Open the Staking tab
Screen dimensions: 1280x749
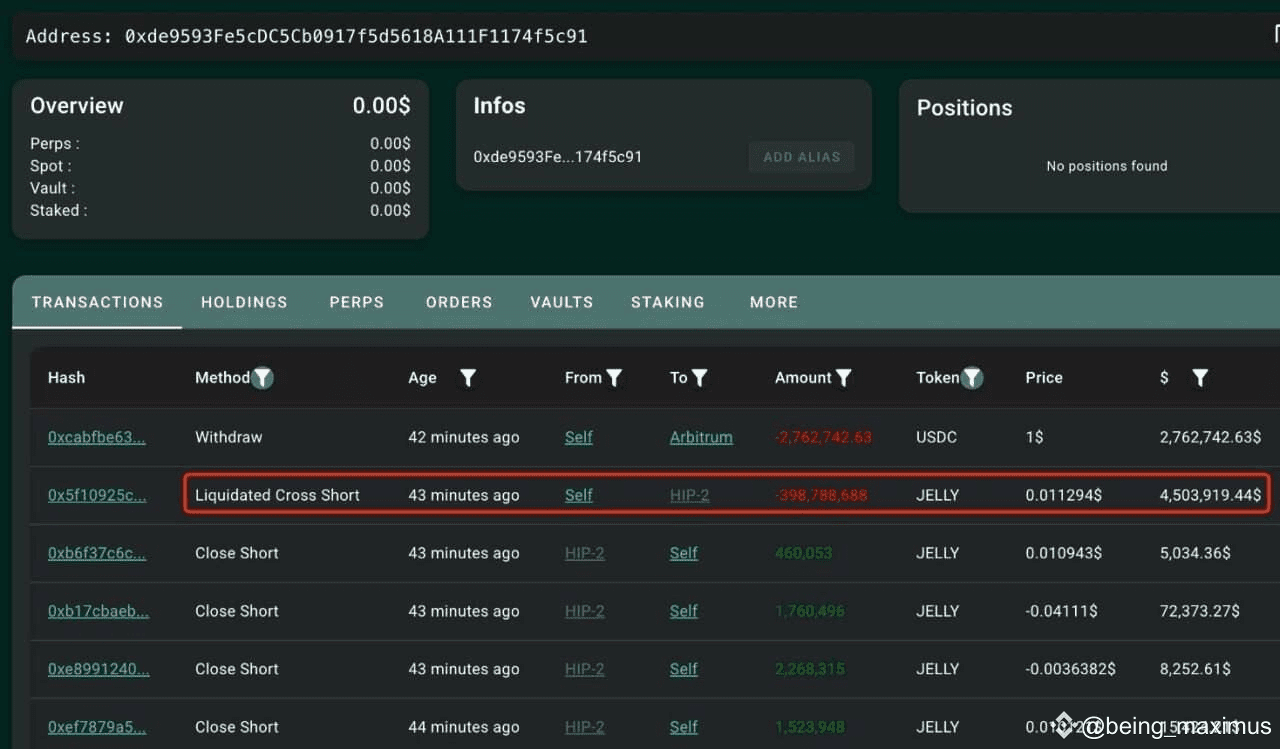click(x=667, y=302)
